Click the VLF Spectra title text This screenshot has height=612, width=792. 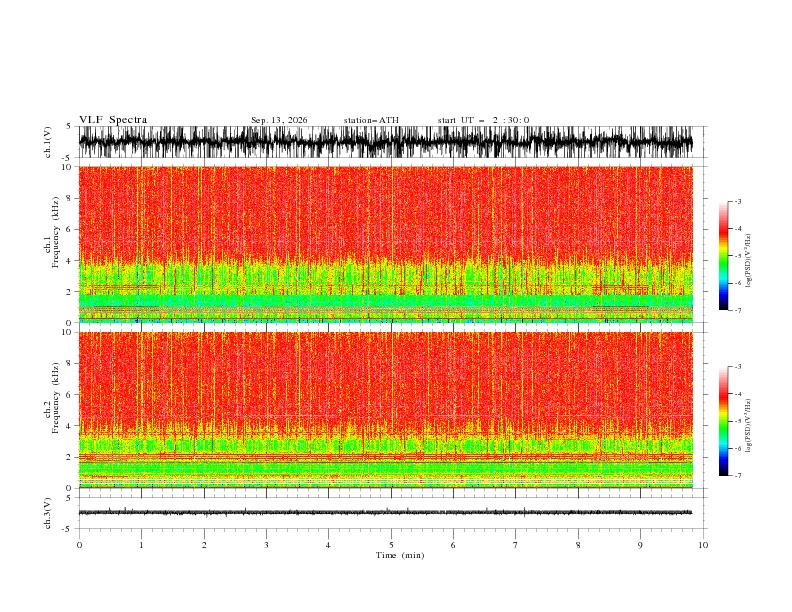(113, 120)
